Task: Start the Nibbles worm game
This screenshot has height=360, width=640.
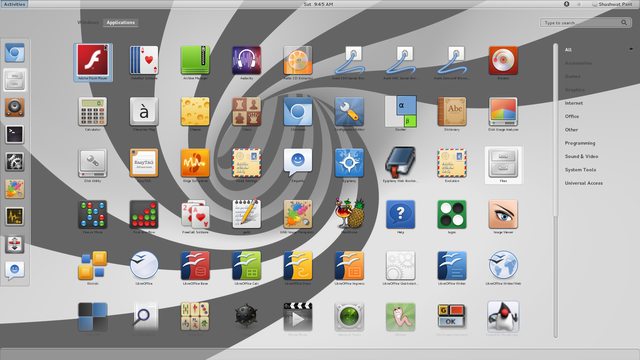Action: (400, 316)
